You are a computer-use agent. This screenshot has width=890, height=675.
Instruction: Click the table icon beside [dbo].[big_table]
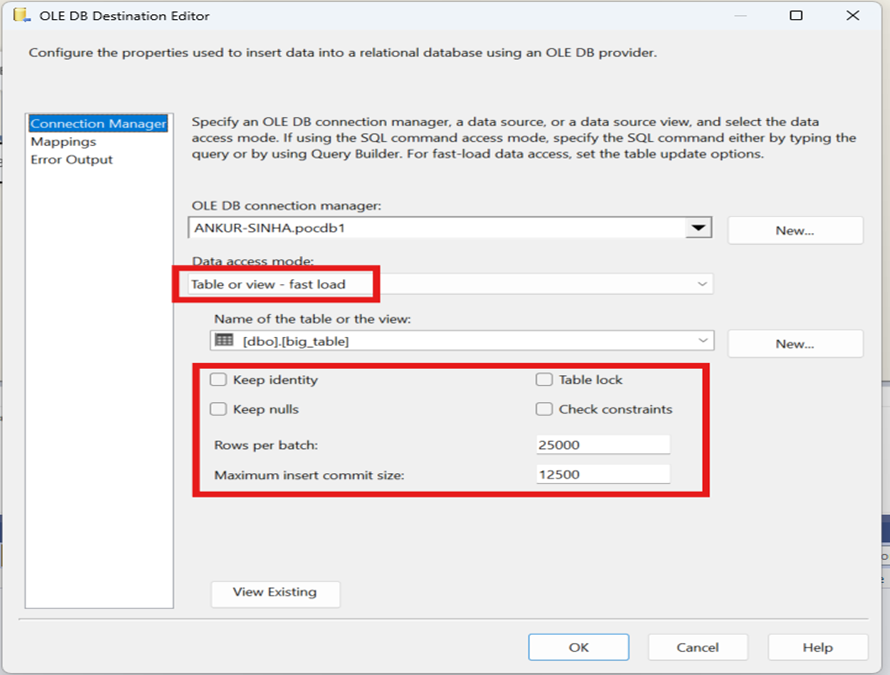pos(224,341)
